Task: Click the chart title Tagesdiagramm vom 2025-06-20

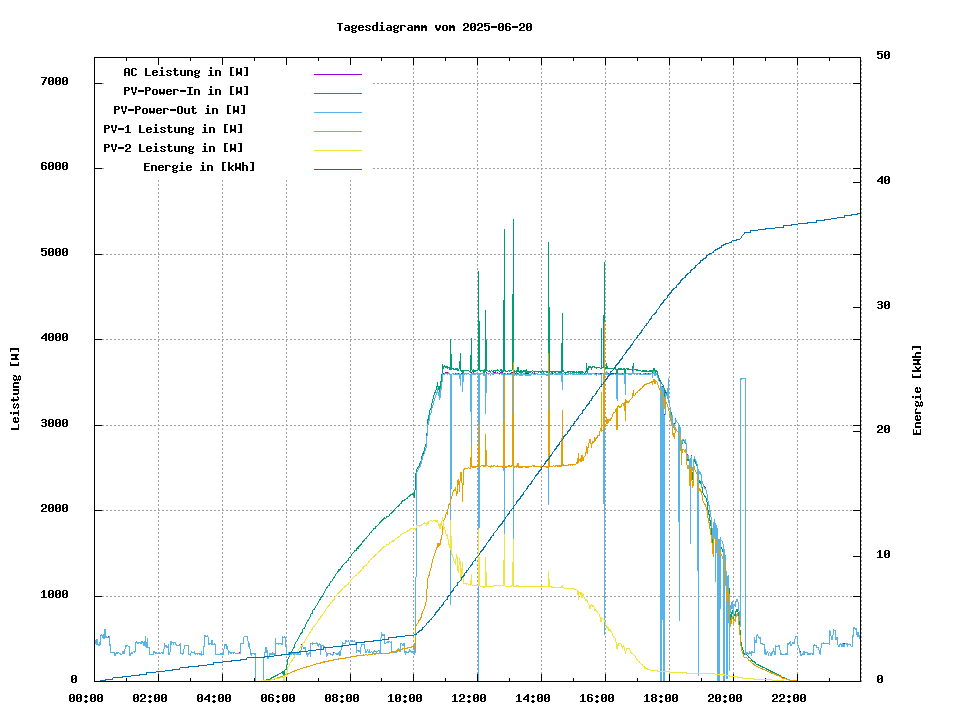Action: (434, 27)
